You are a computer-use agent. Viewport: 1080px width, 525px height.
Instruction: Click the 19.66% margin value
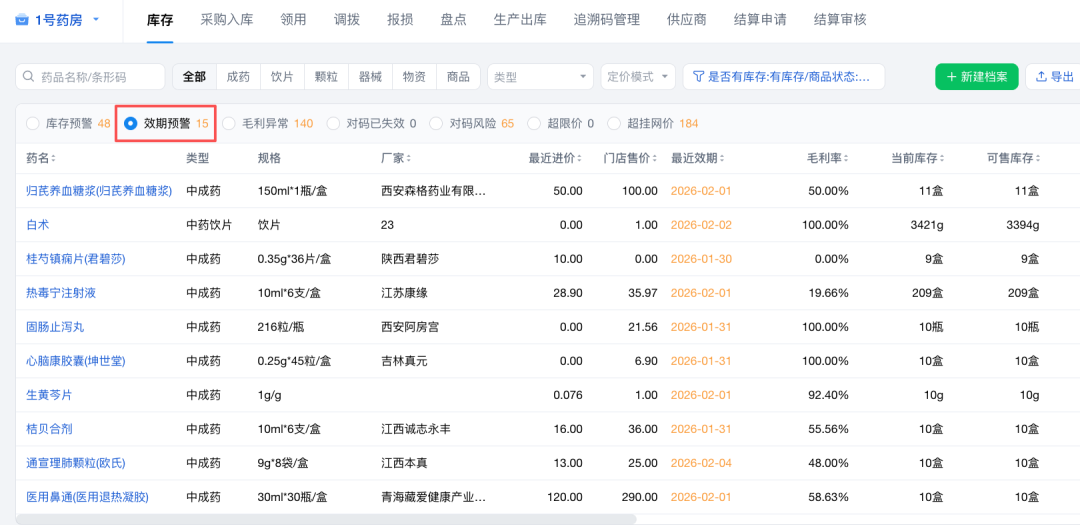point(827,293)
